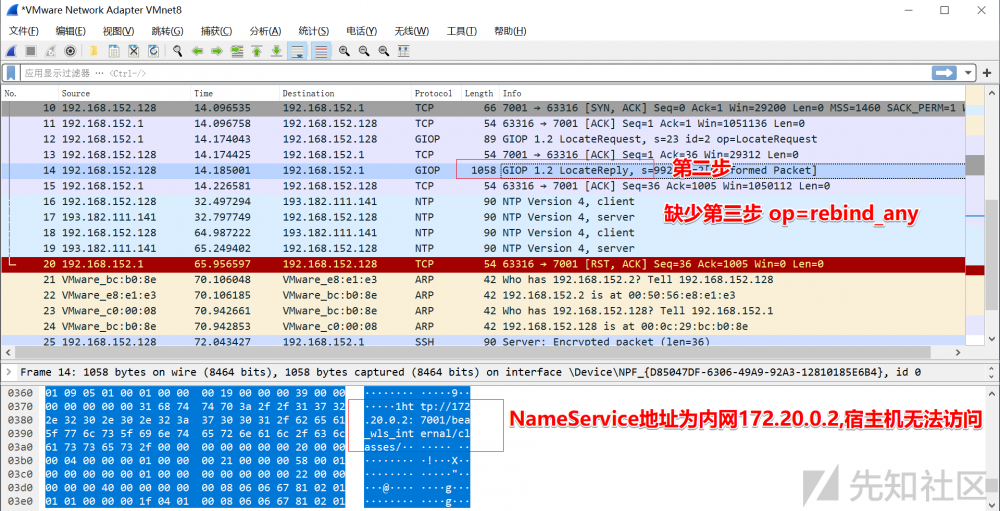Image resolution: width=1000 pixels, height=511 pixels.
Task: Reload the capture file
Action: coord(153,51)
